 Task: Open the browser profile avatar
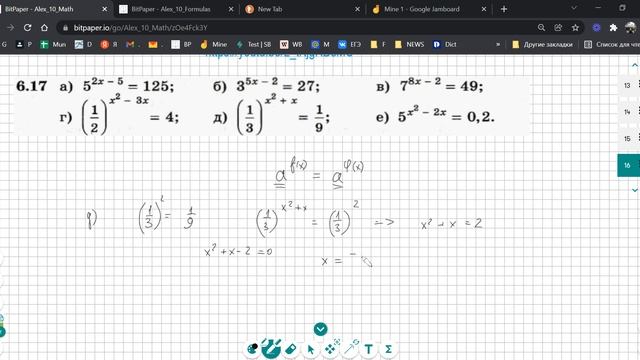coord(631,28)
